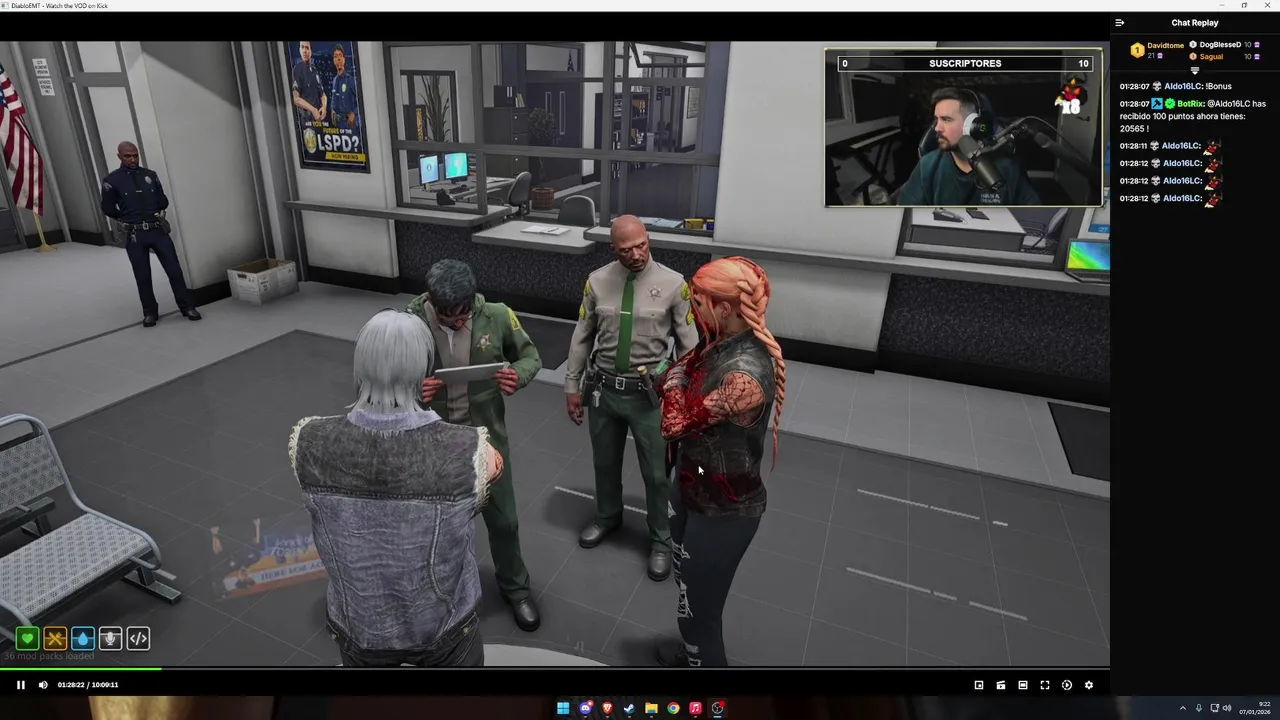Click the SUSCRIPTORES goal bar
Screen dimensions: 1280x720
pyautogui.click(x=964, y=63)
